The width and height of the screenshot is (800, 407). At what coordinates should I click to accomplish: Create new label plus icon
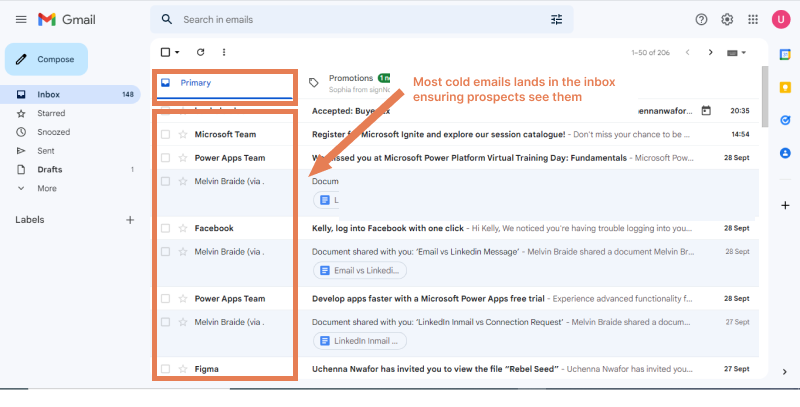point(130,220)
